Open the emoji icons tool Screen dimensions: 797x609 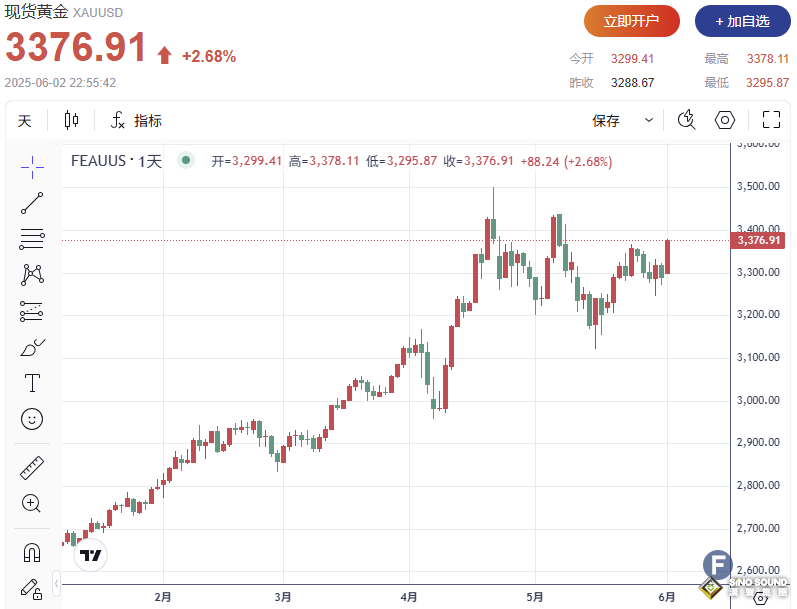click(x=32, y=419)
